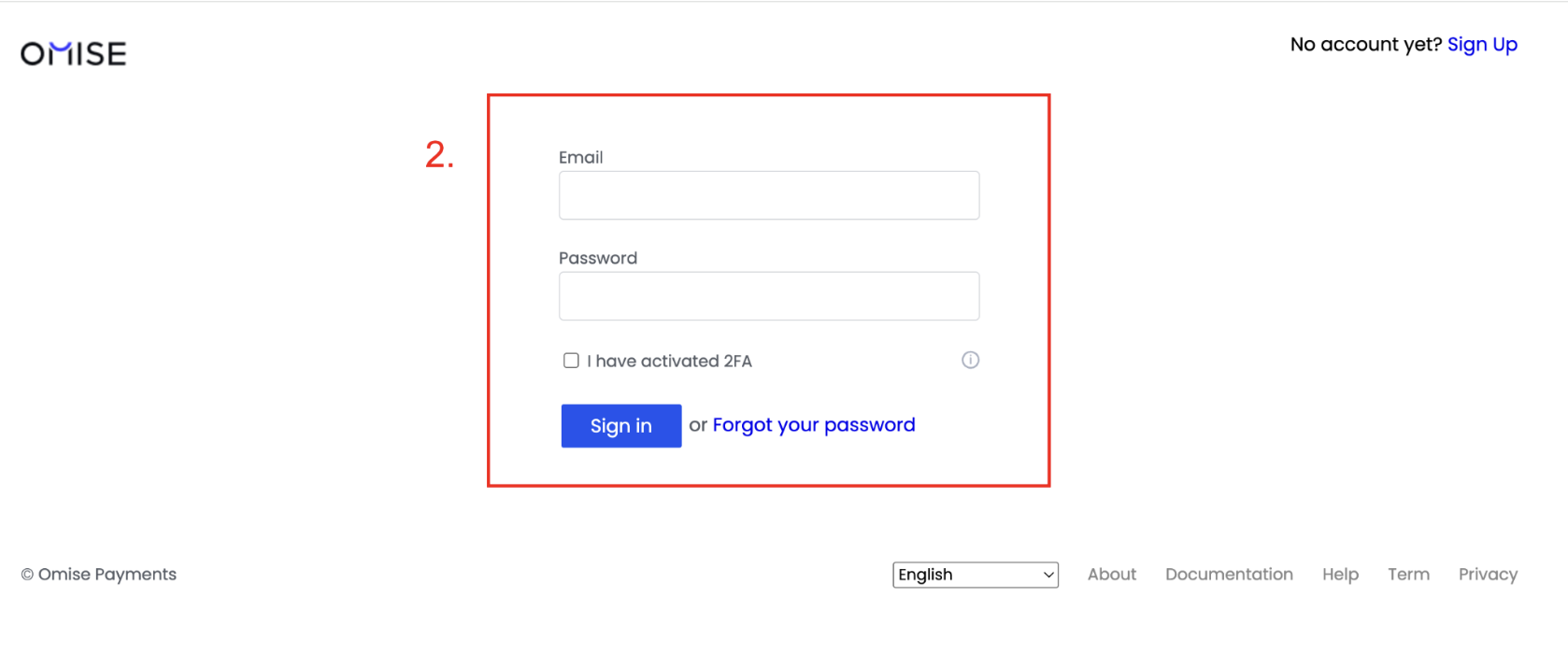The width and height of the screenshot is (1568, 669).
Task: Click the Email field label
Action: 580,158
